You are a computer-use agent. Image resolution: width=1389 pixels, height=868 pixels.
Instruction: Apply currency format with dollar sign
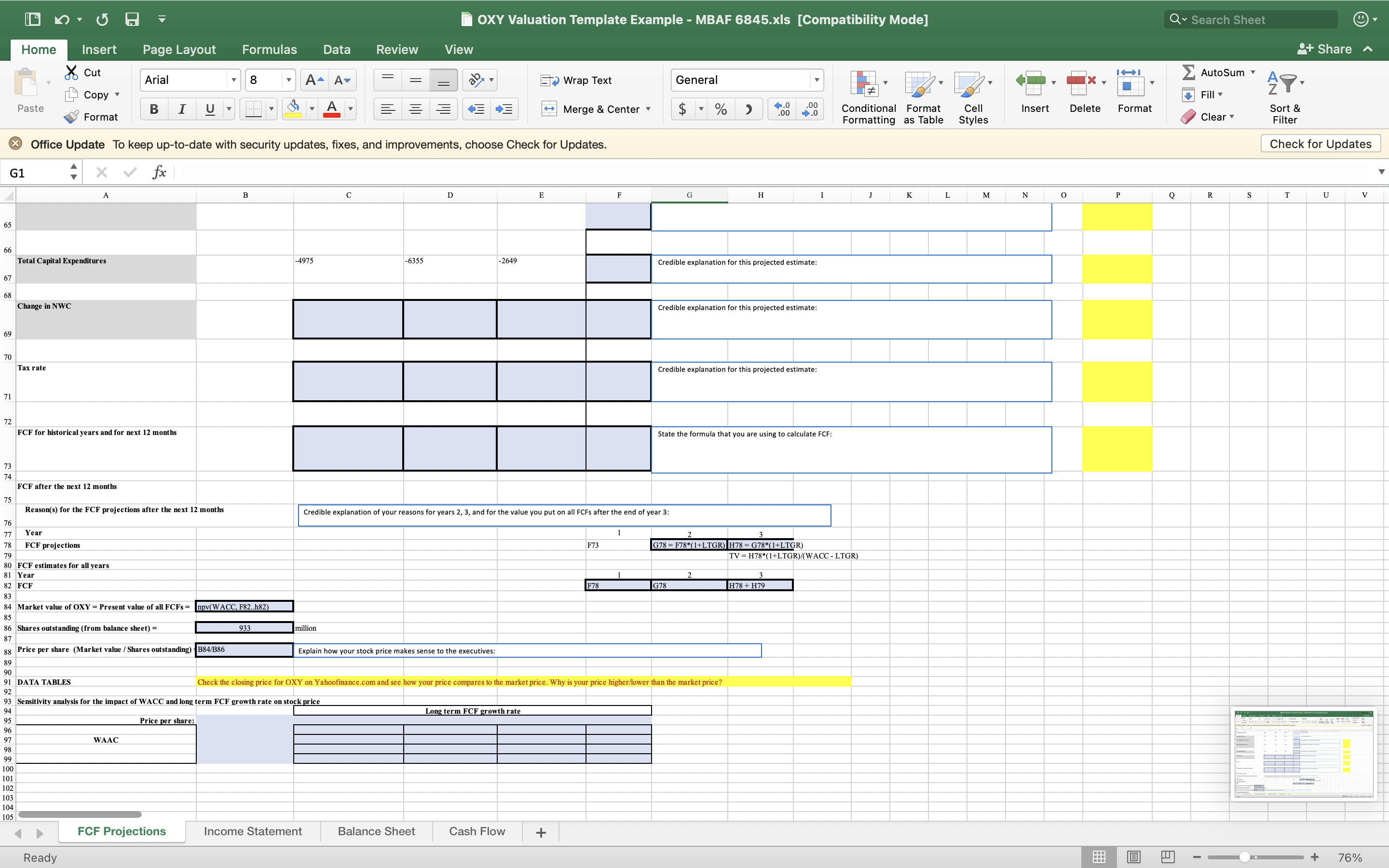click(683, 108)
